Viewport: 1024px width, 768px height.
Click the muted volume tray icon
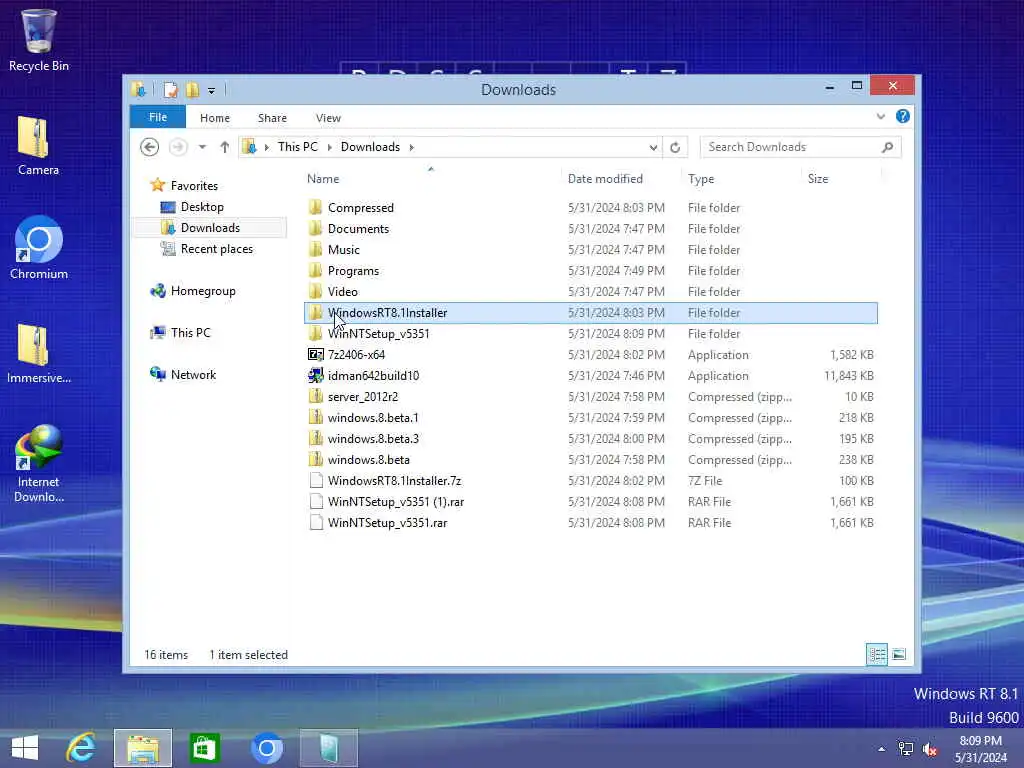click(x=930, y=749)
